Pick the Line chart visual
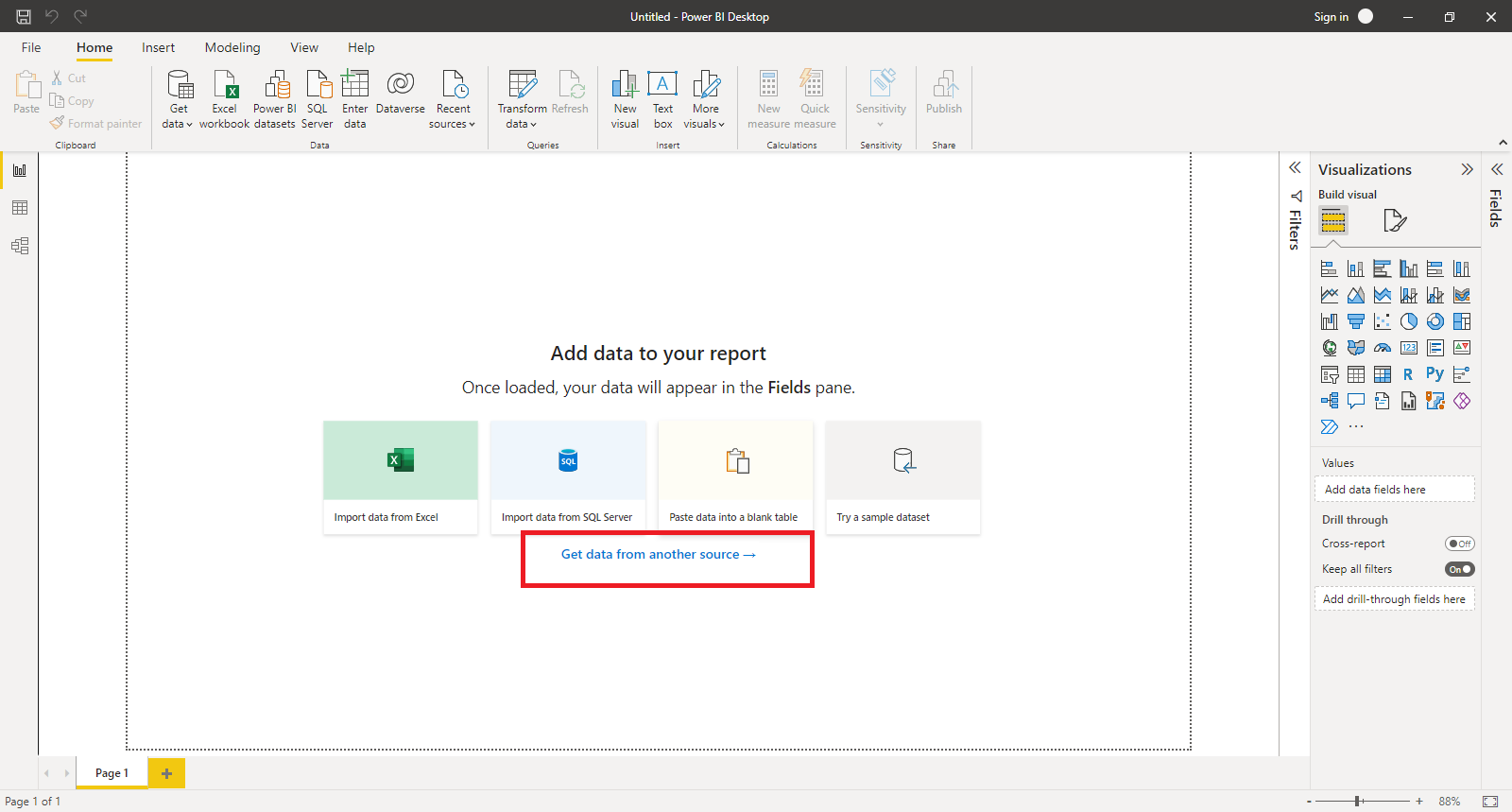Viewport: 1512px width, 812px height. tap(1329, 295)
